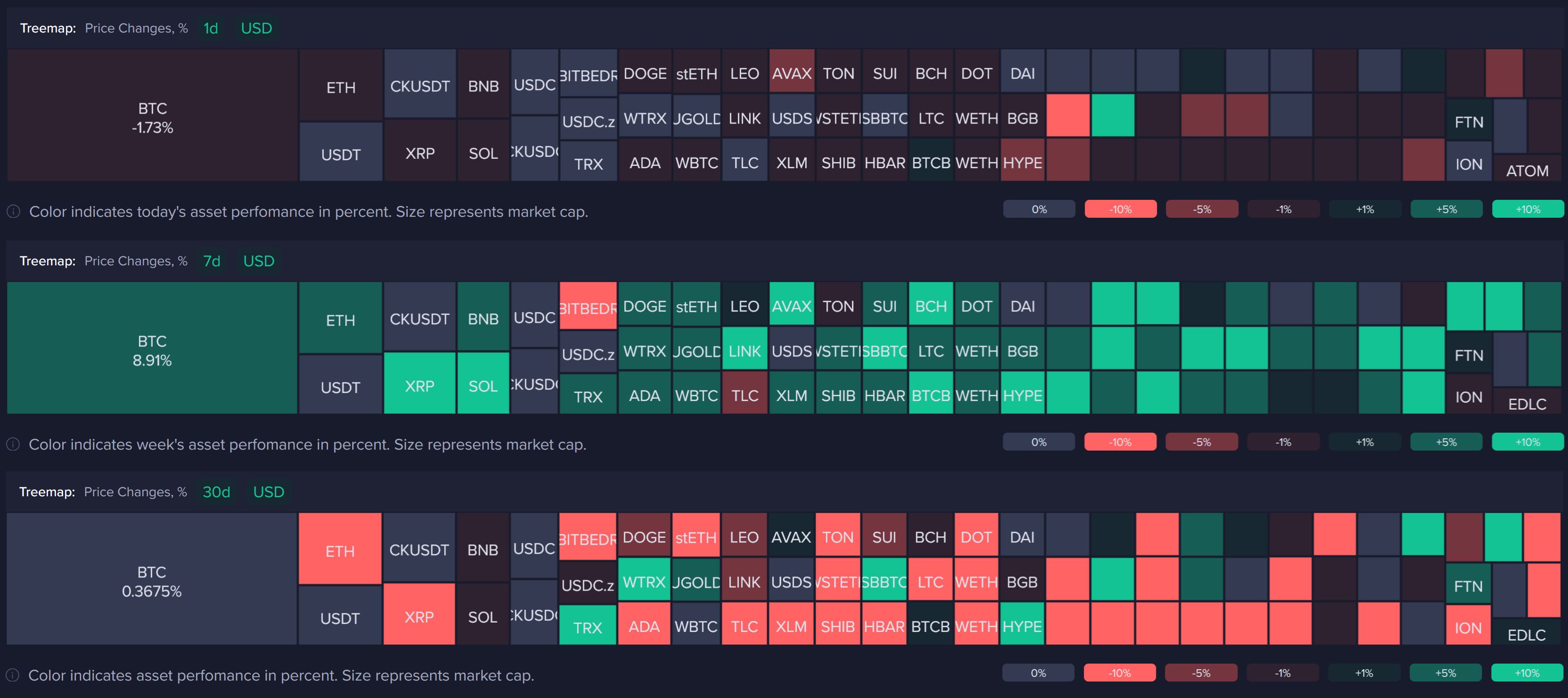Open the 1d timeframe dropdown
Viewport: 1568px width, 698px height.
pyautogui.click(x=211, y=29)
